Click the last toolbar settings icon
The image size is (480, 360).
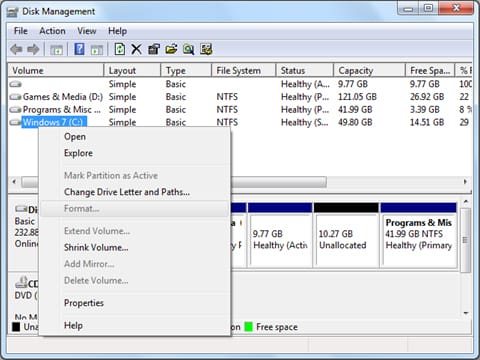point(206,49)
